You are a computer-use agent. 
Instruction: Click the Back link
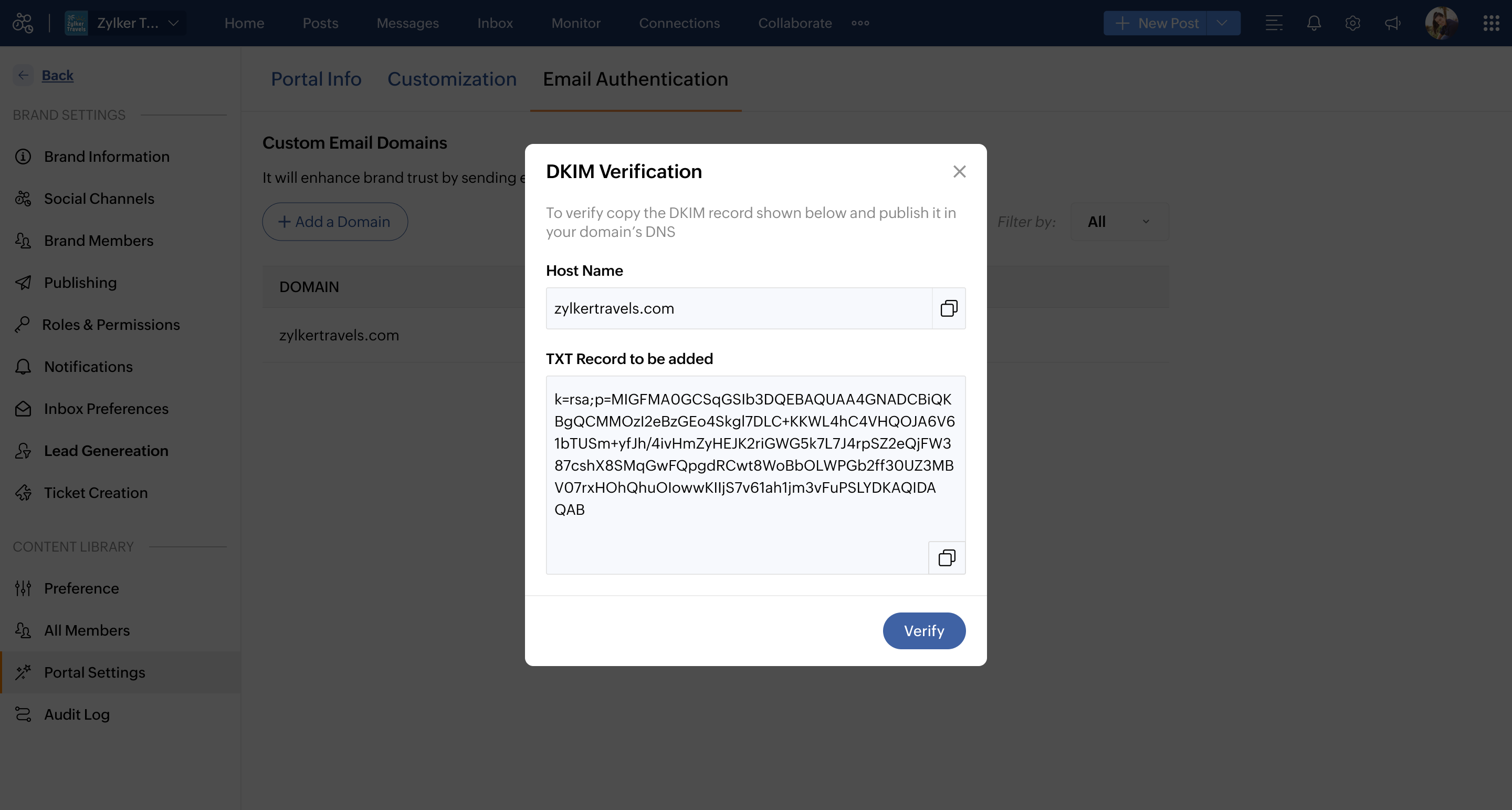(57, 75)
